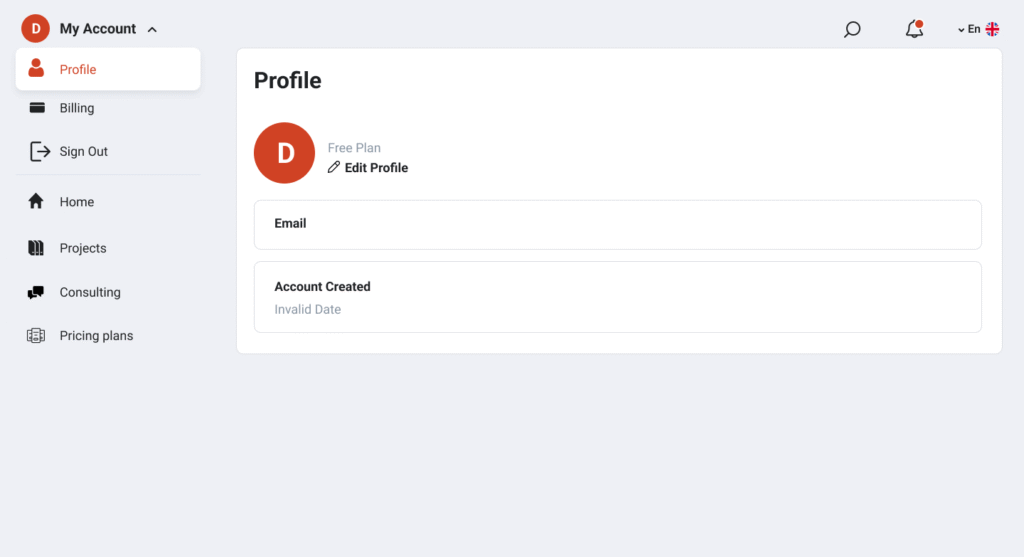Click the search magnifier icon

(852, 30)
